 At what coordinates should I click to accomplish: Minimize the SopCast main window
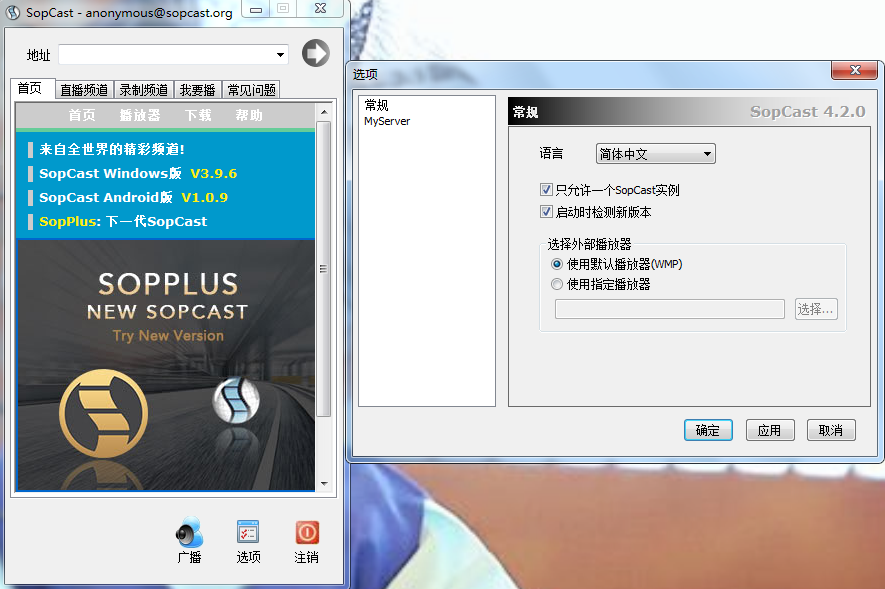(256, 9)
